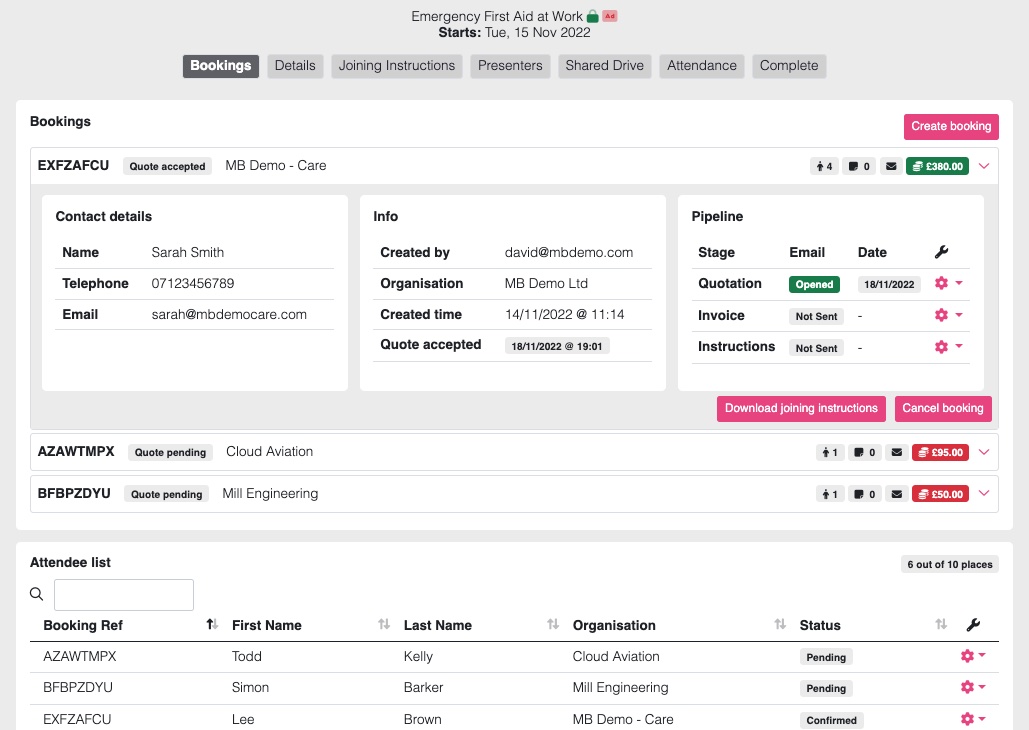The image size is (1029, 730).
Task: Click the magnifying glass search icon
Action: coord(37,594)
